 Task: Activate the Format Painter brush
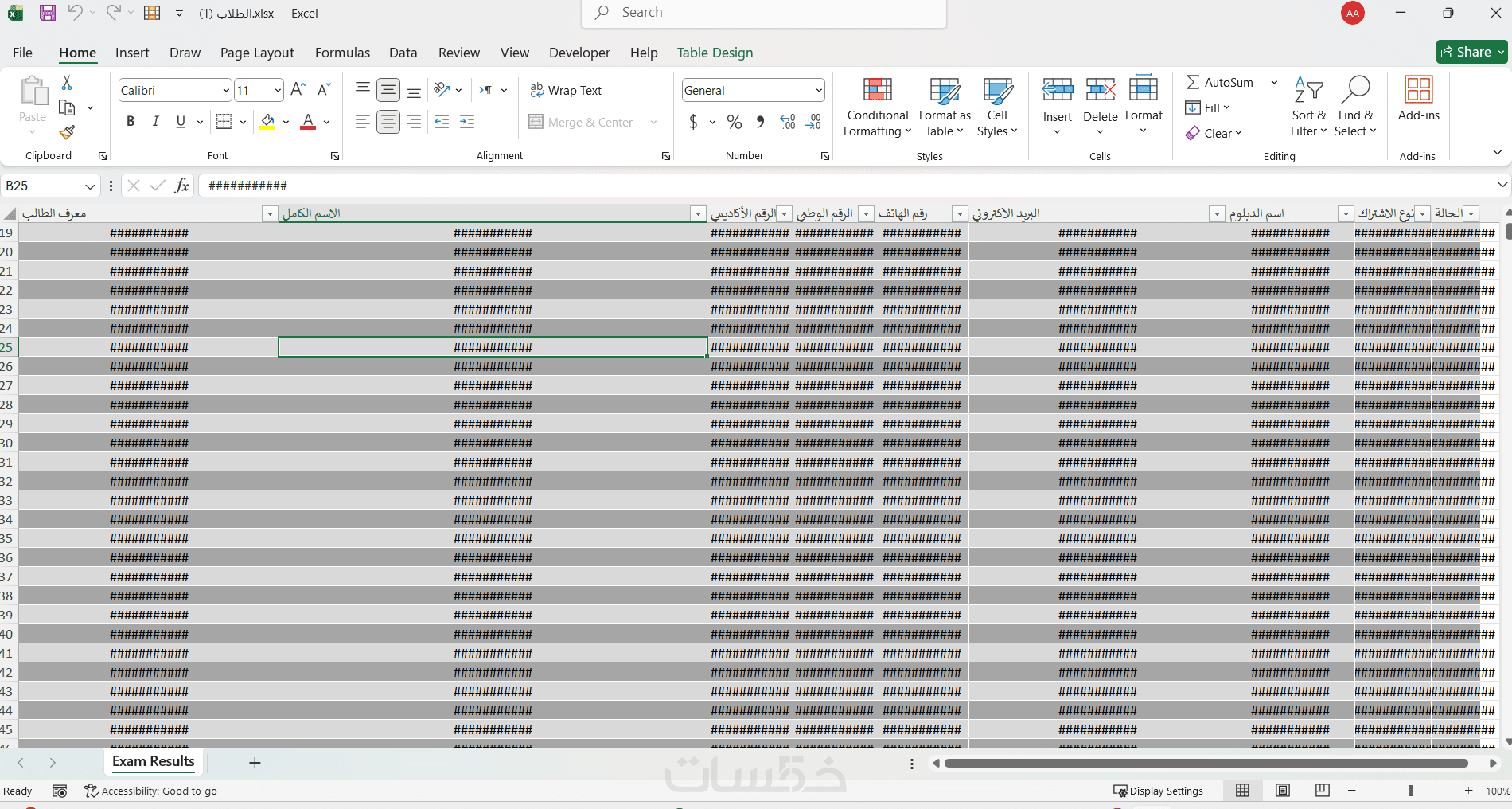click(x=68, y=132)
